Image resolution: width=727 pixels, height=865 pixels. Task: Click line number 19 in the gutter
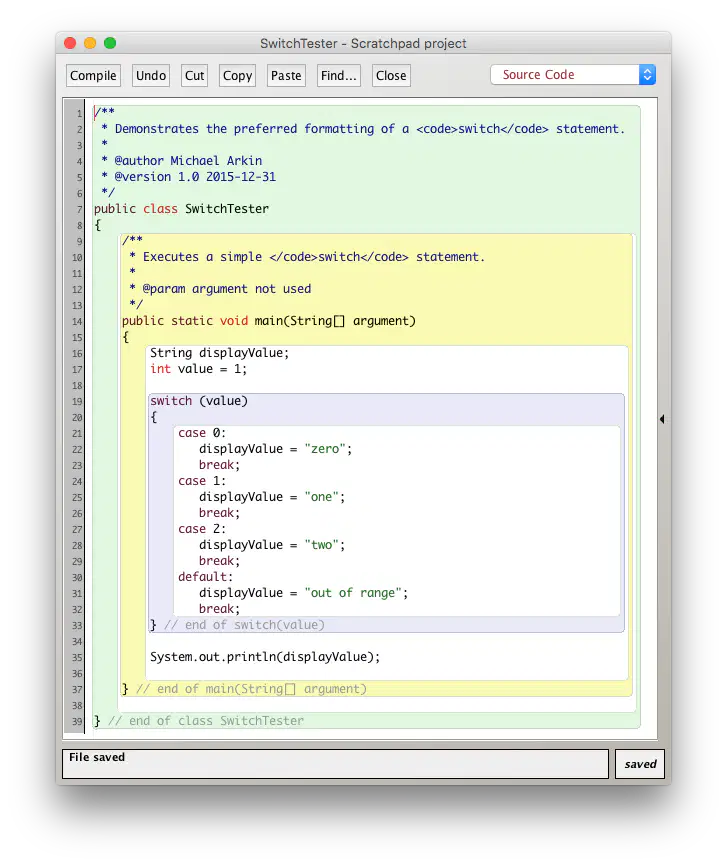point(77,402)
